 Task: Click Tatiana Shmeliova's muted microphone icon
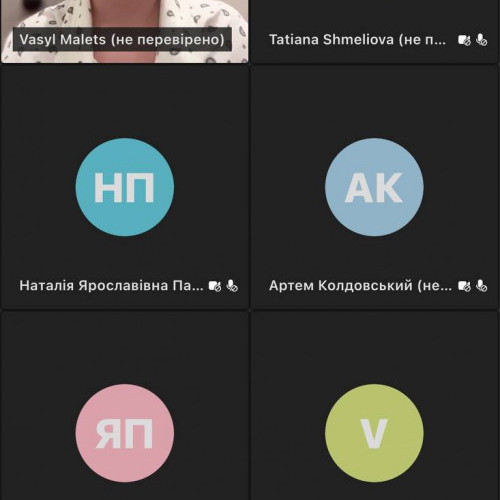tap(482, 40)
